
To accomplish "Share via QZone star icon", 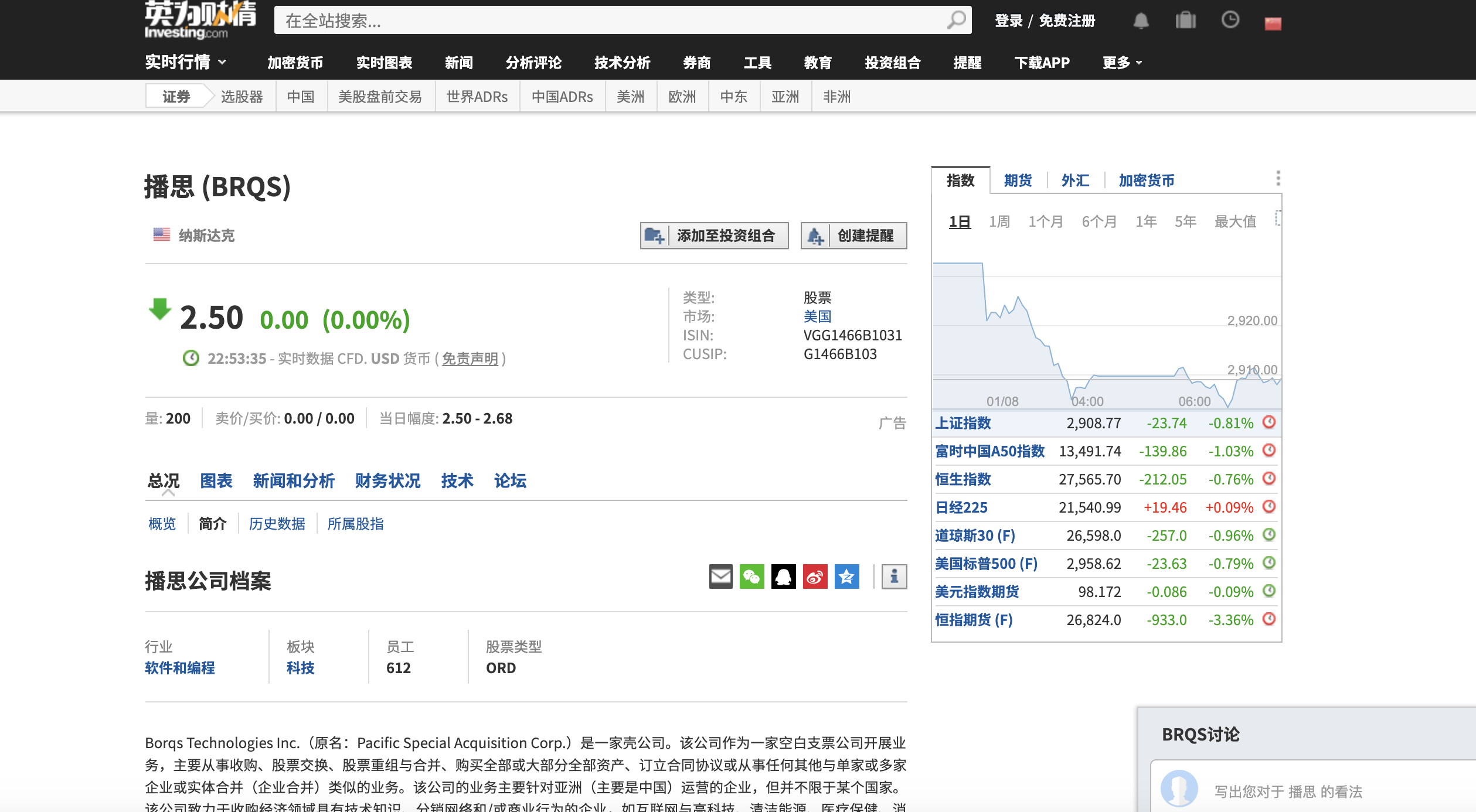I will (x=847, y=576).
